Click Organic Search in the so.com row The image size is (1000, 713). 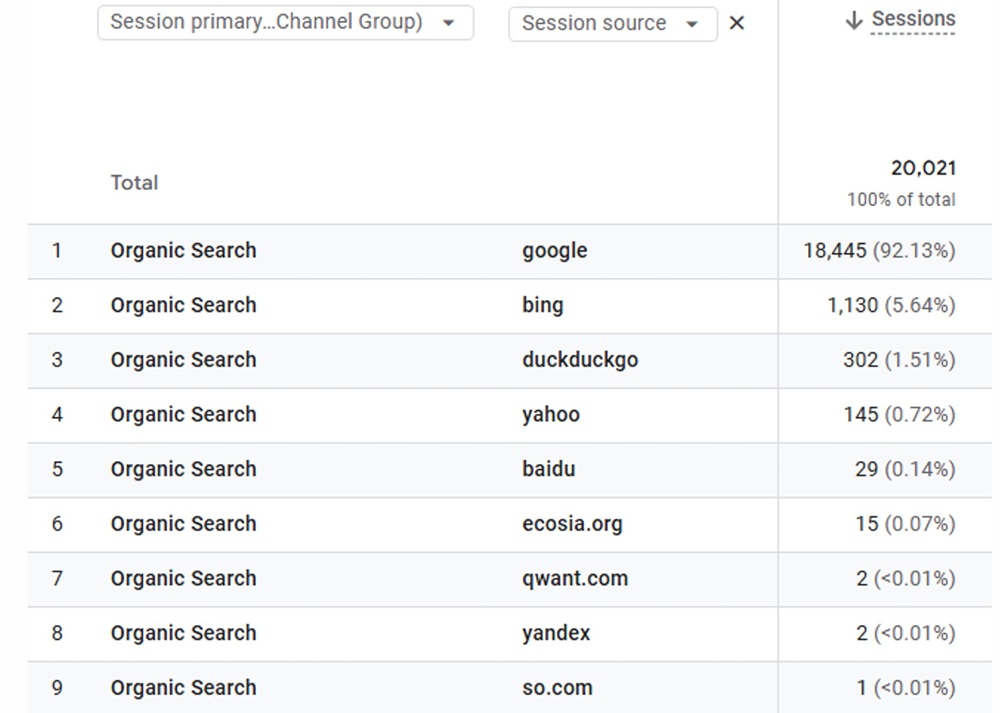pyautogui.click(x=184, y=688)
